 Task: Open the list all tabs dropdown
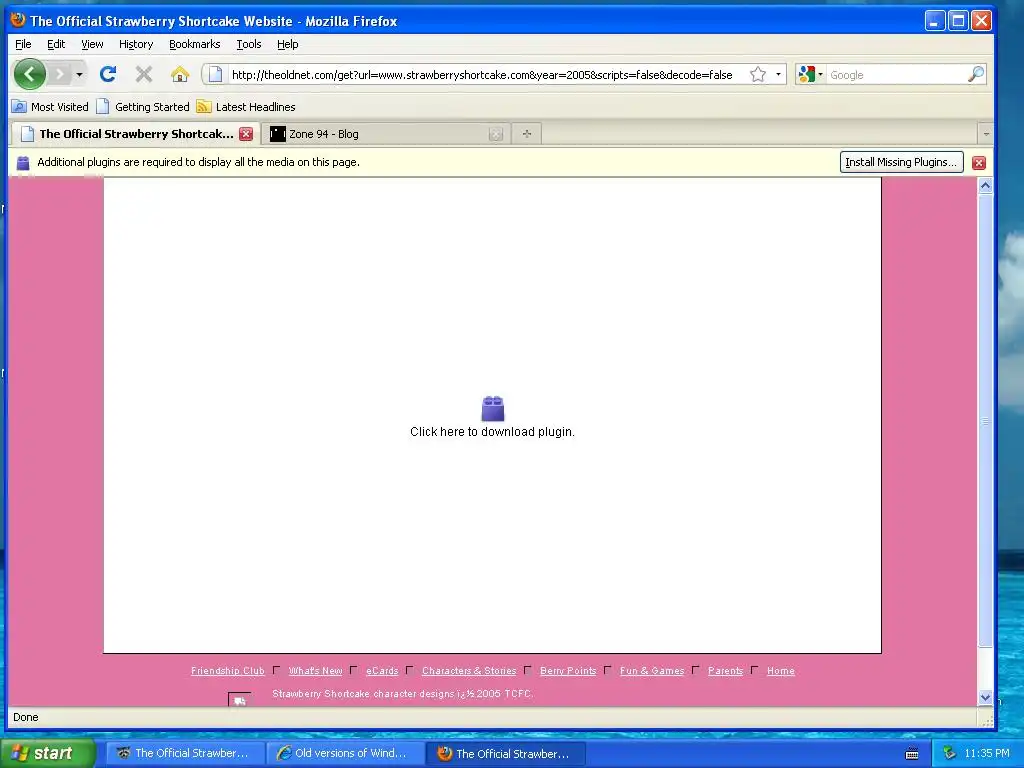(985, 134)
